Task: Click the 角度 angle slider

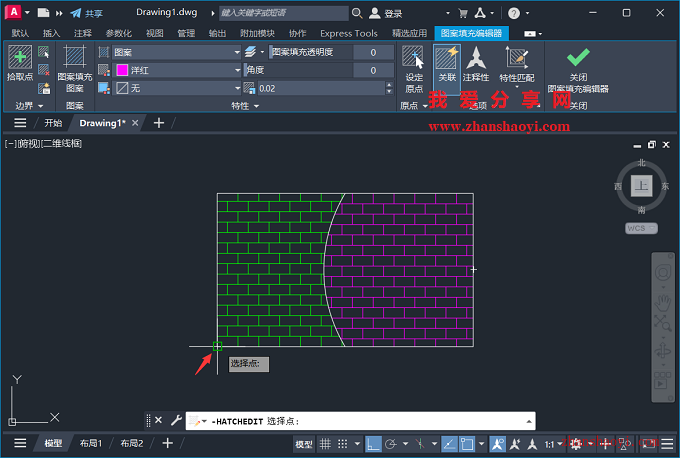Action: click(298, 70)
